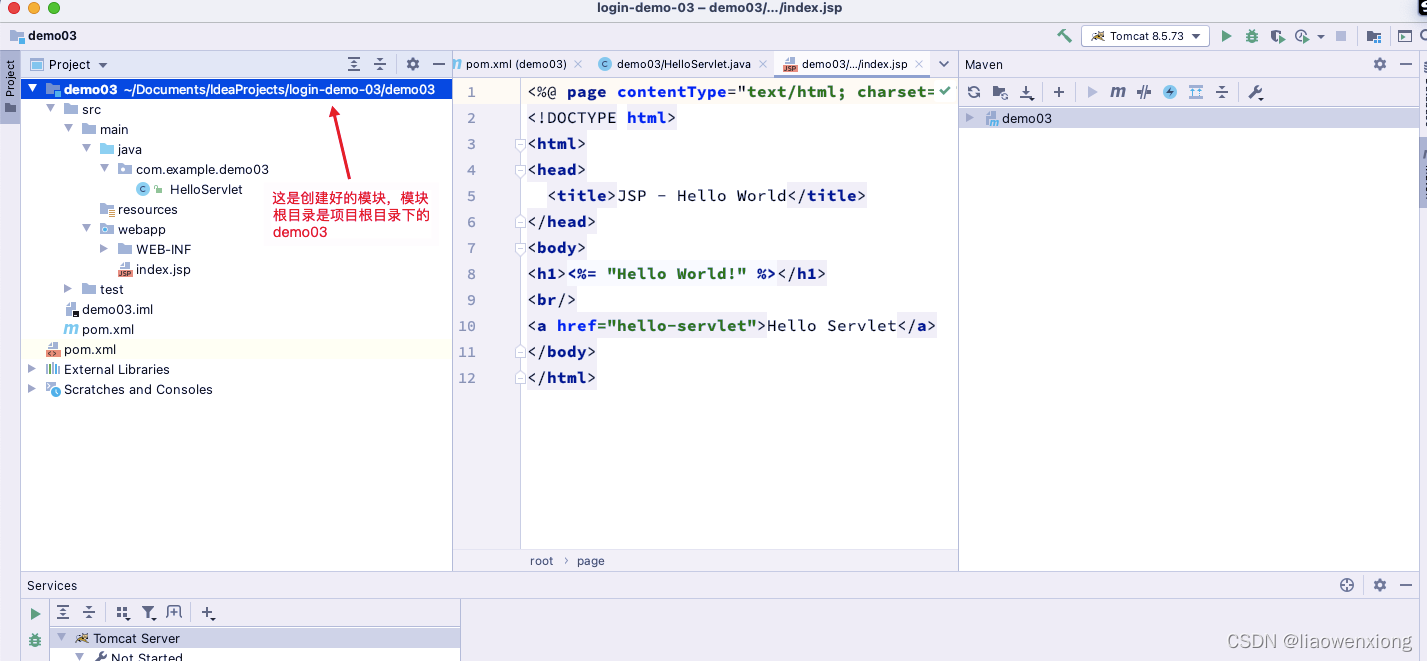Open Services Group By options
The height and width of the screenshot is (661, 1427).
tap(123, 613)
